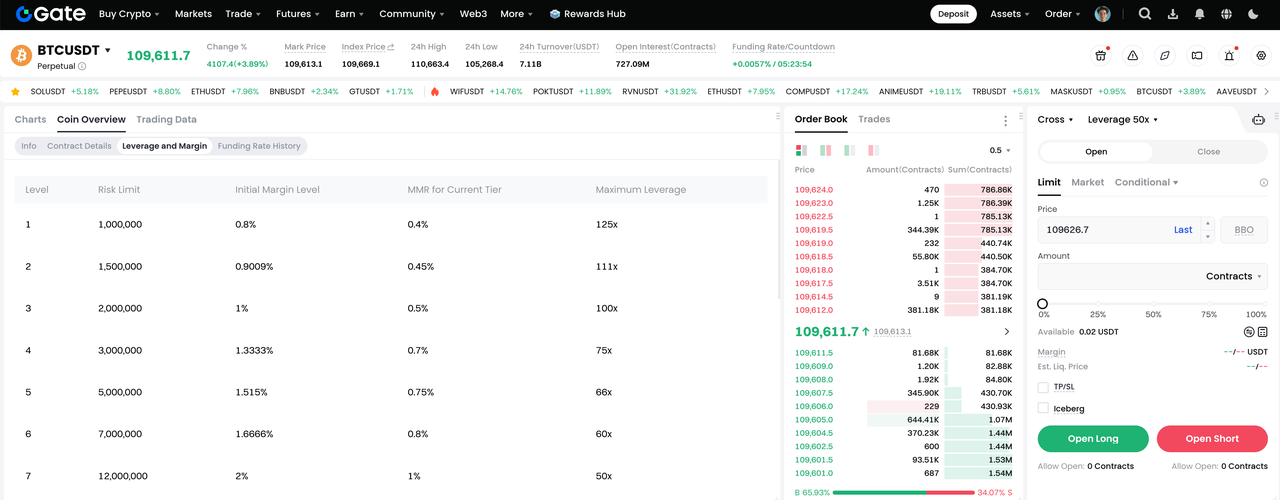Click the download app icon

tap(1172, 14)
